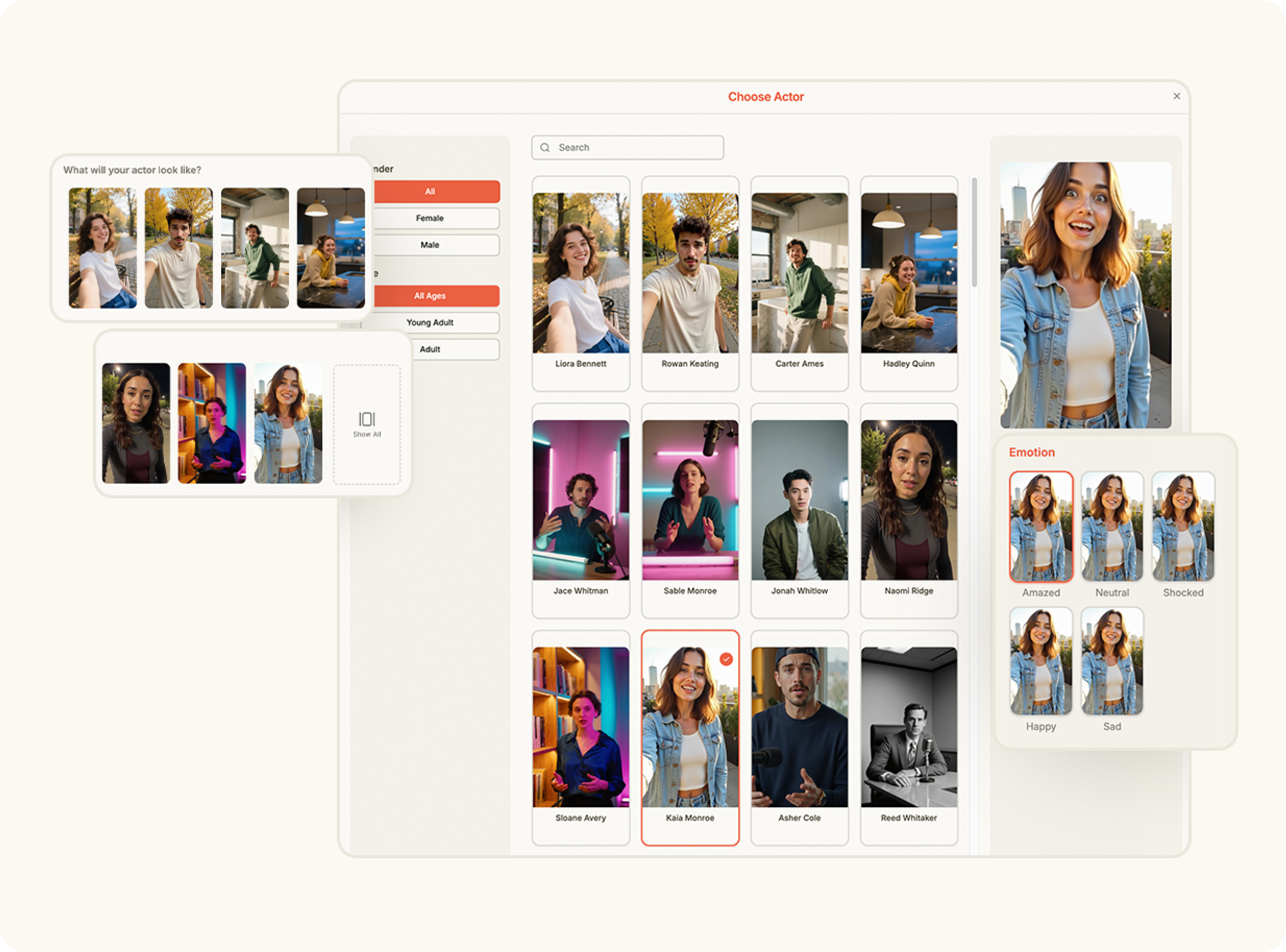Select the Sad emotion thumbnail
This screenshot has width=1286, height=952.
point(1111,661)
